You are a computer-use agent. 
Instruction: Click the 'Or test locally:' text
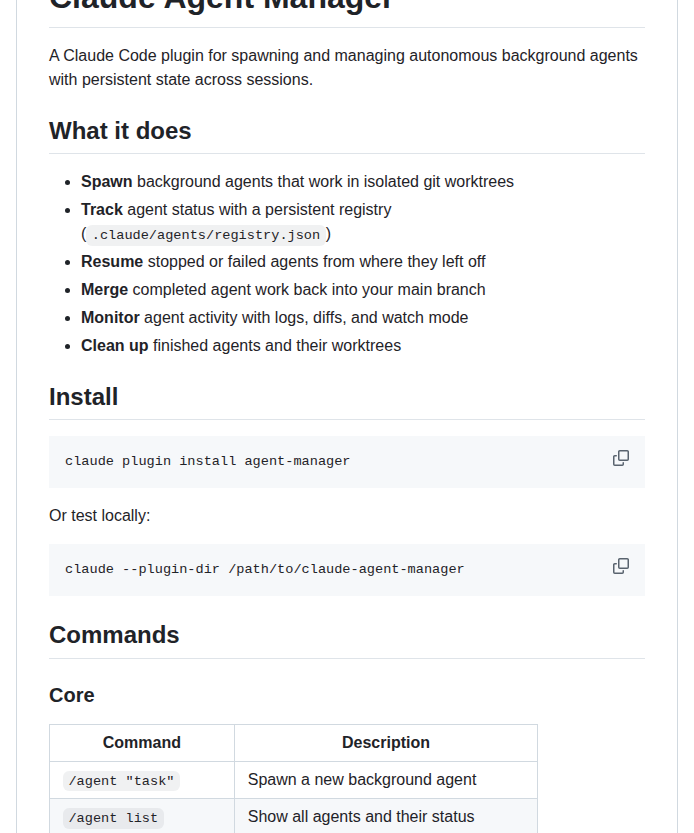pos(99,516)
